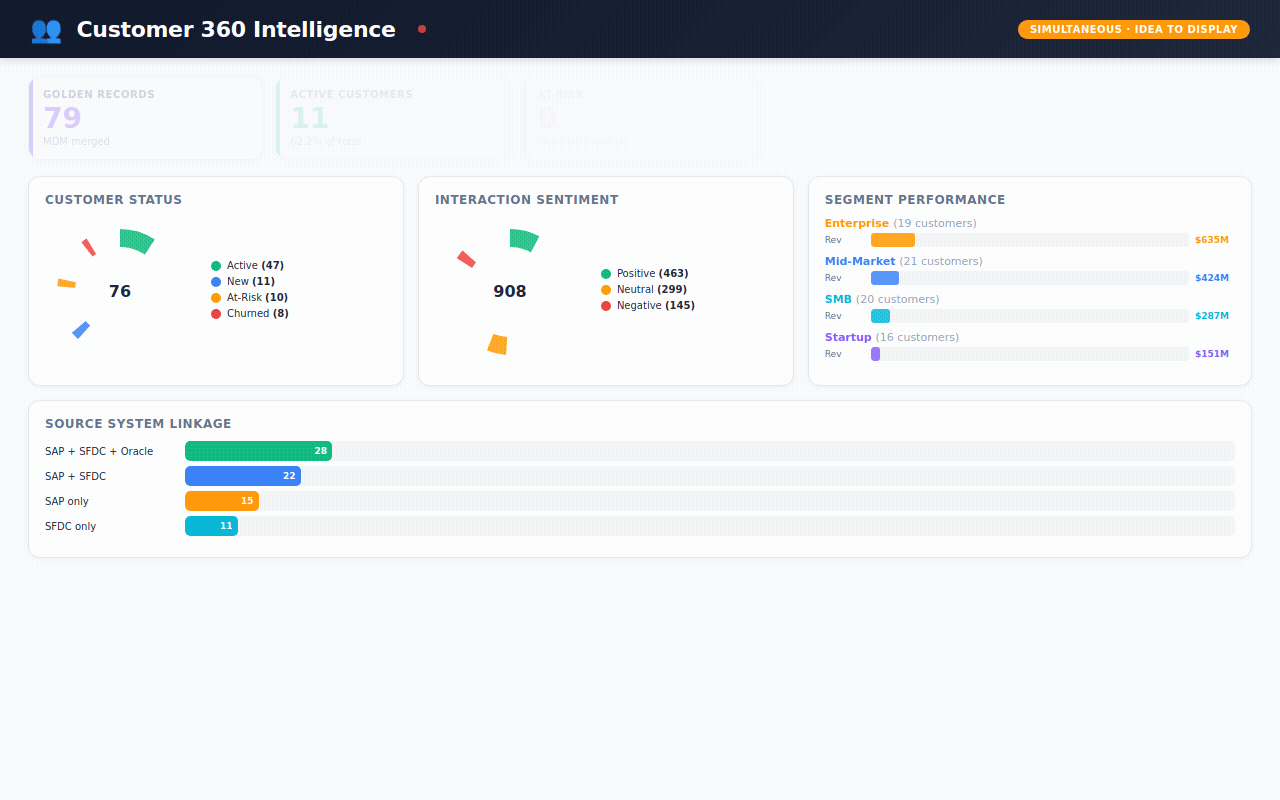
Task: Open the Golden Records KPI card
Action: click(146, 118)
